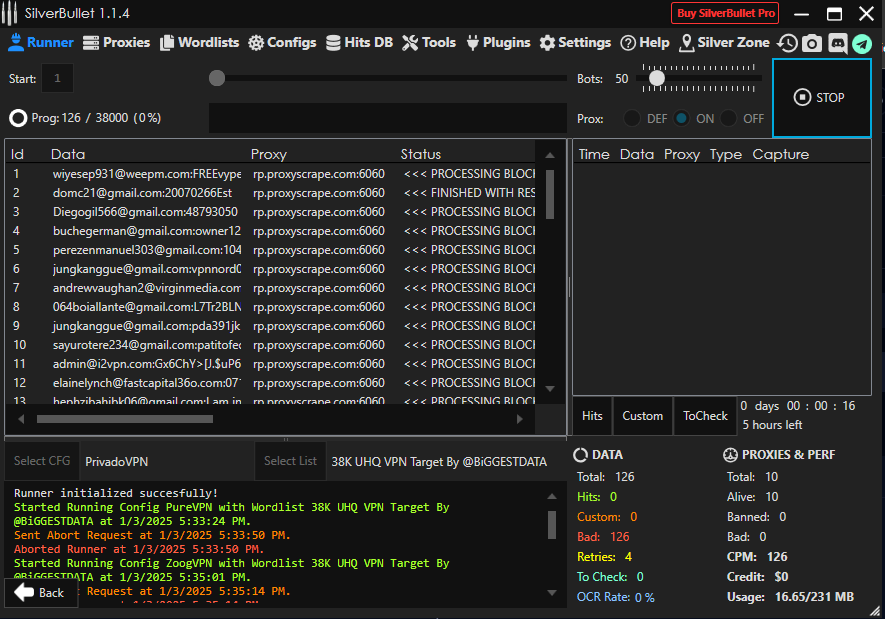Screen dimensions: 885x619
Task: Open the Plugins section
Action: click(498, 43)
